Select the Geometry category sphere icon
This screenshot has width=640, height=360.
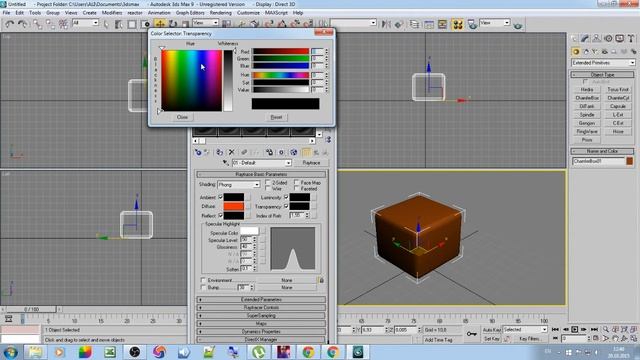(576, 52)
